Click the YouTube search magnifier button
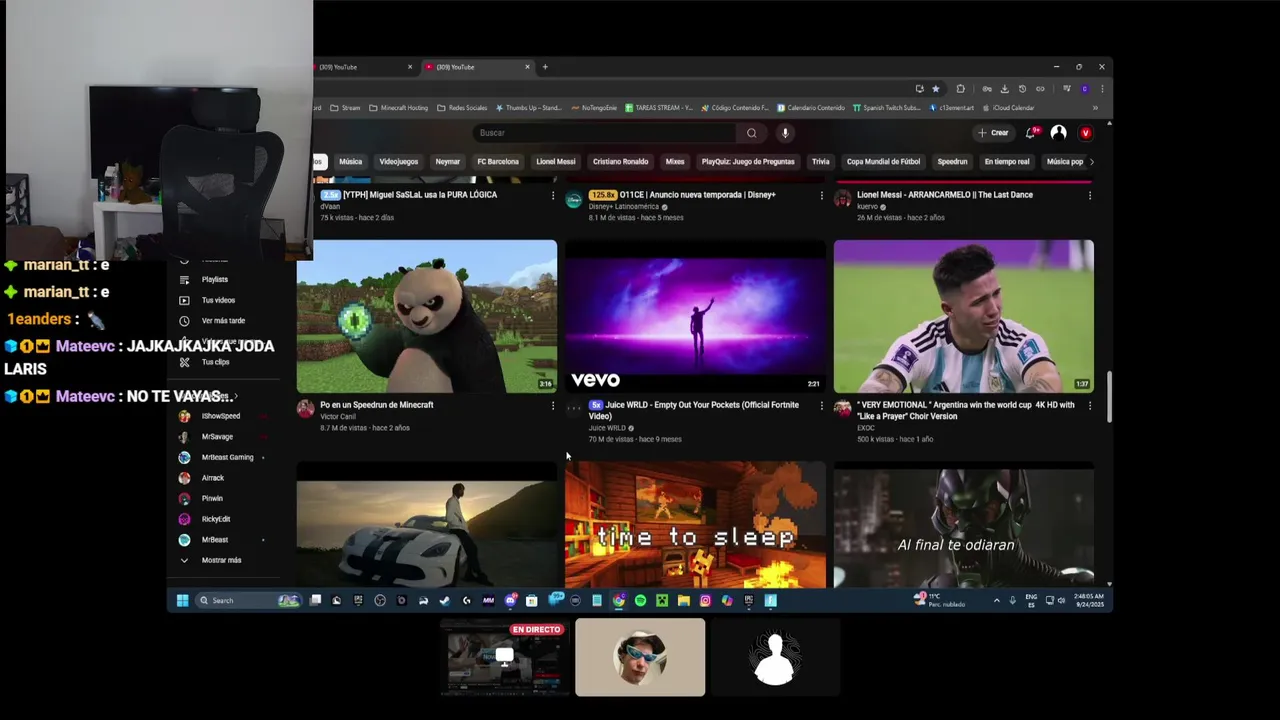Viewport: 1280px width, 720px height. tap(751, 133)
